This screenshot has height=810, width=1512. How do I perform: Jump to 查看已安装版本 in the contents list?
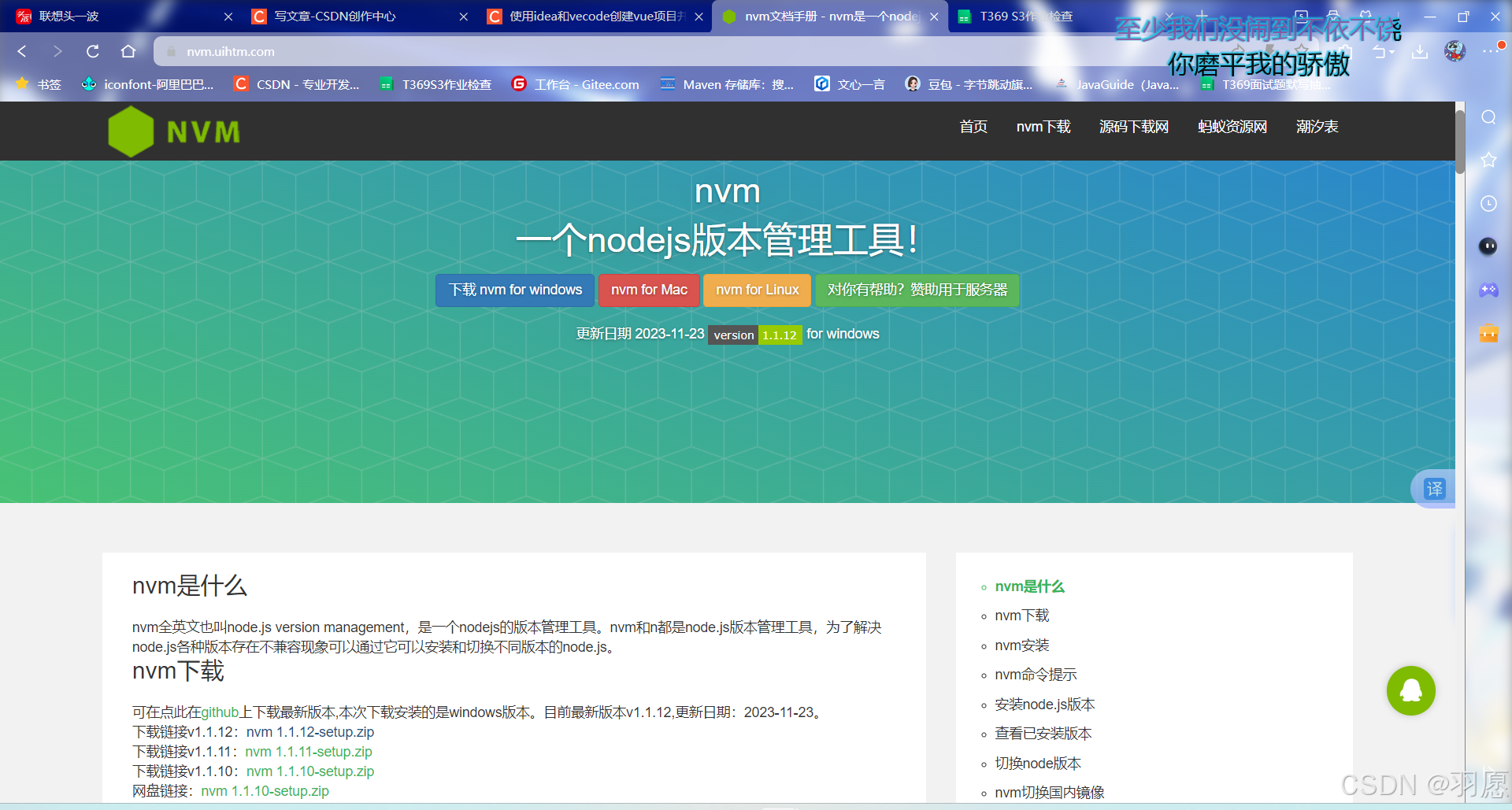point(1043,734)
